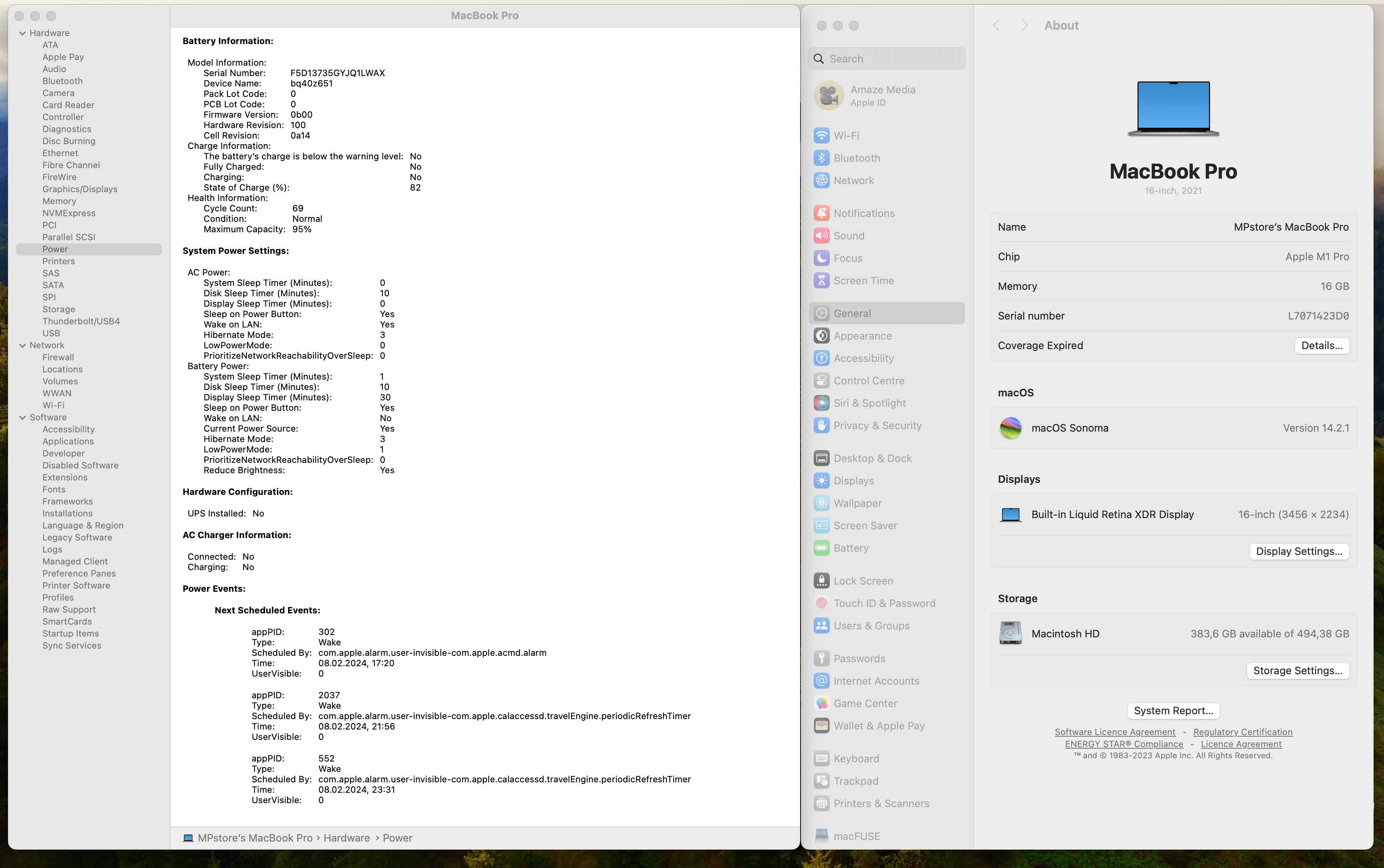
Task: Open Software Licence Agreement link
Action: (x=1115, y=732)
